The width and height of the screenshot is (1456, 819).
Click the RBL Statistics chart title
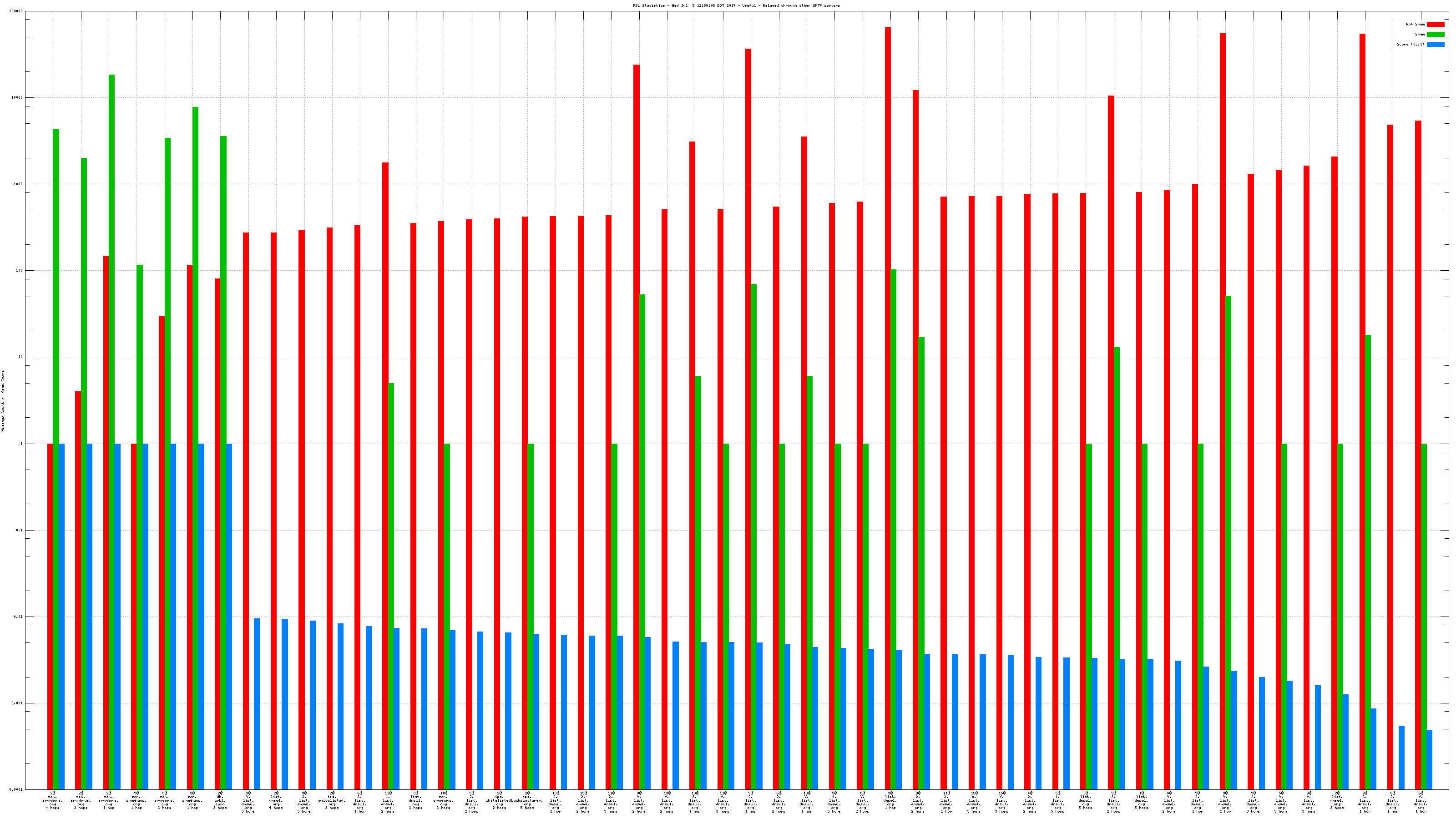click(x=736, y=5)
